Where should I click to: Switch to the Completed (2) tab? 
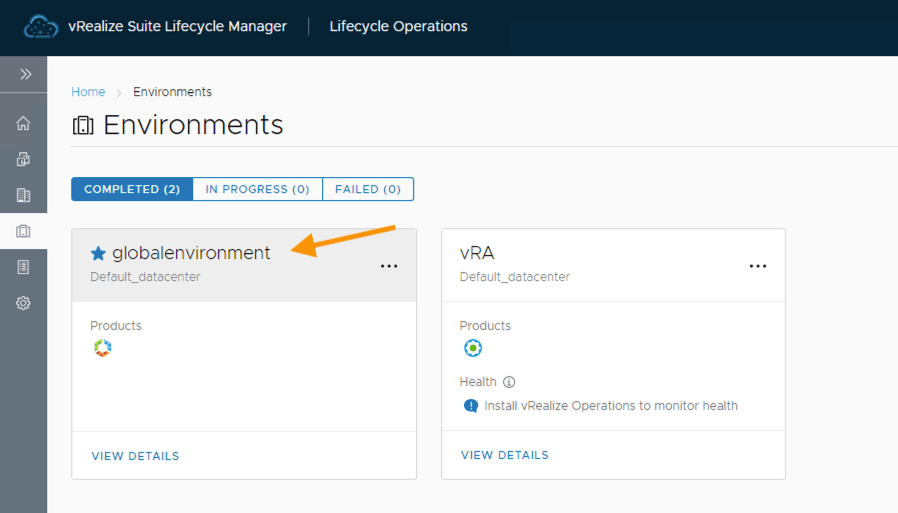pyautogui.click(x=132, y=189)
